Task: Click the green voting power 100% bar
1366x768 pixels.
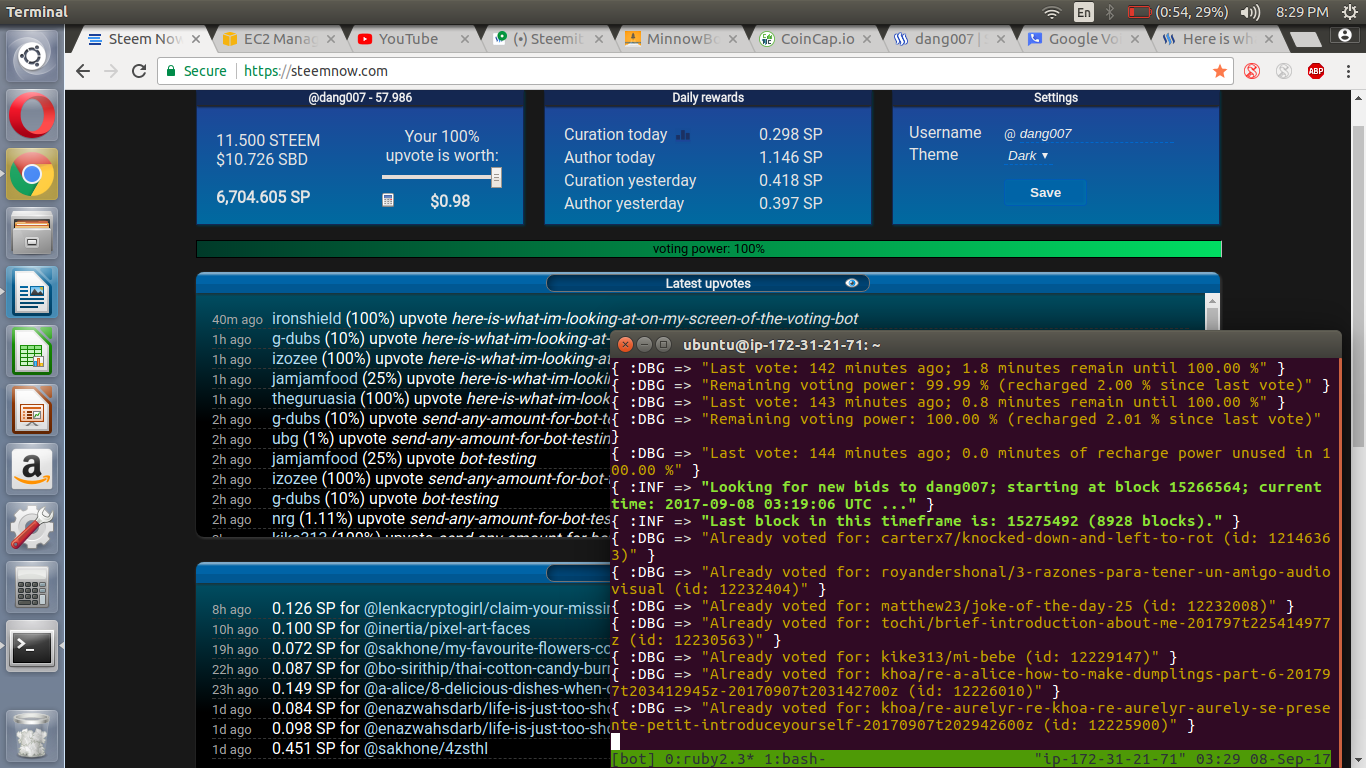Action: point(709,249)
